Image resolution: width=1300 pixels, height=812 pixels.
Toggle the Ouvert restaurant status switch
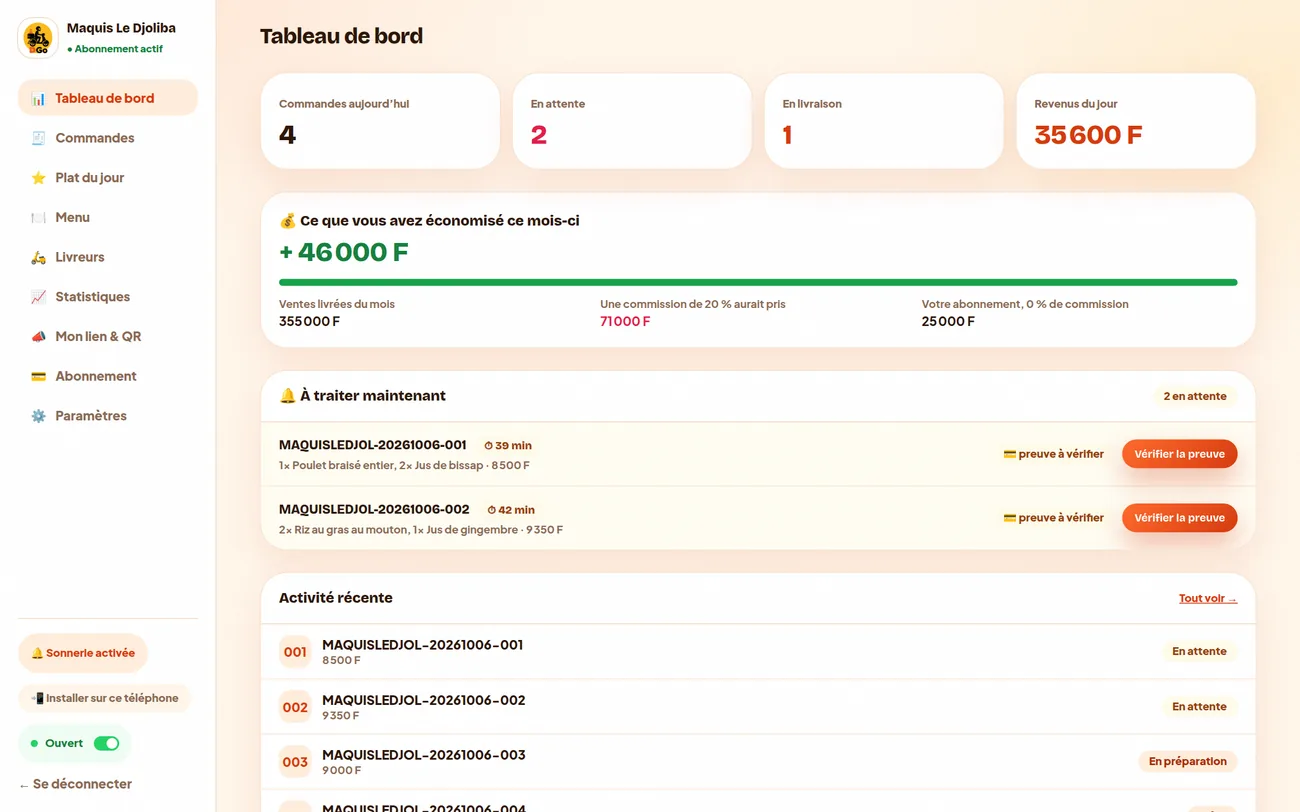[106, 743]
